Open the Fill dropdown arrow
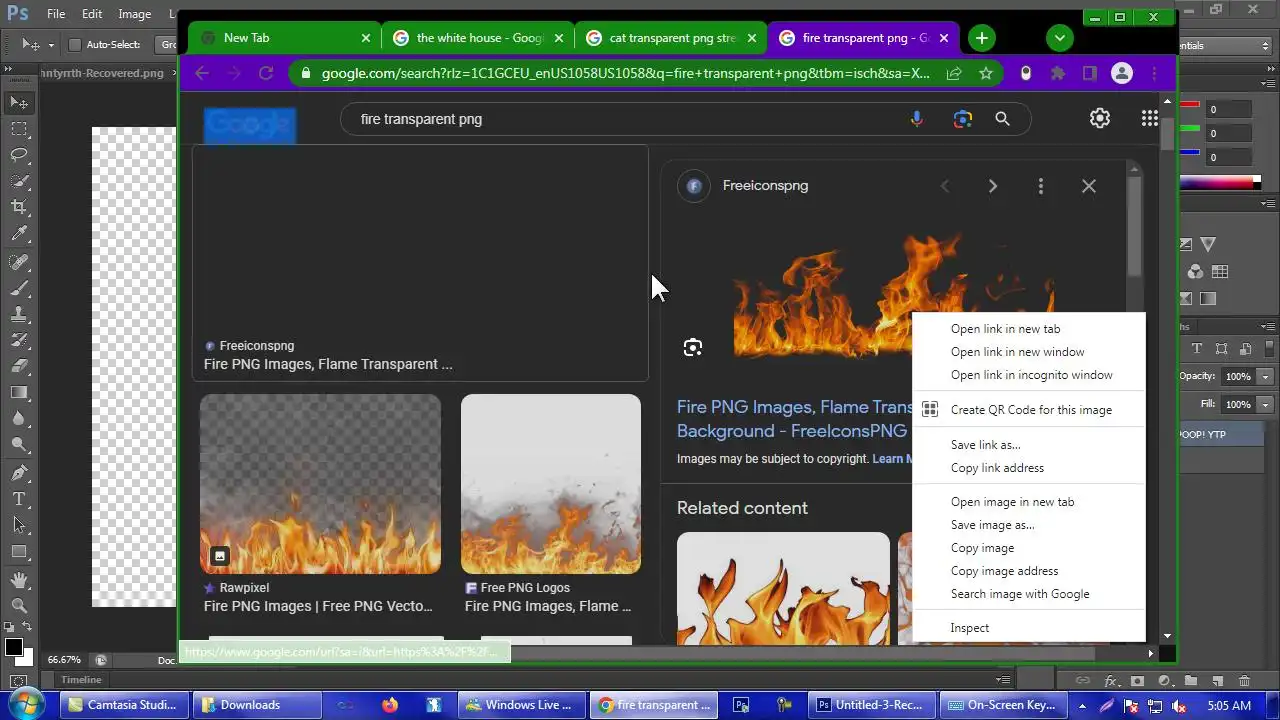1280x720 pixels. 1265,404
